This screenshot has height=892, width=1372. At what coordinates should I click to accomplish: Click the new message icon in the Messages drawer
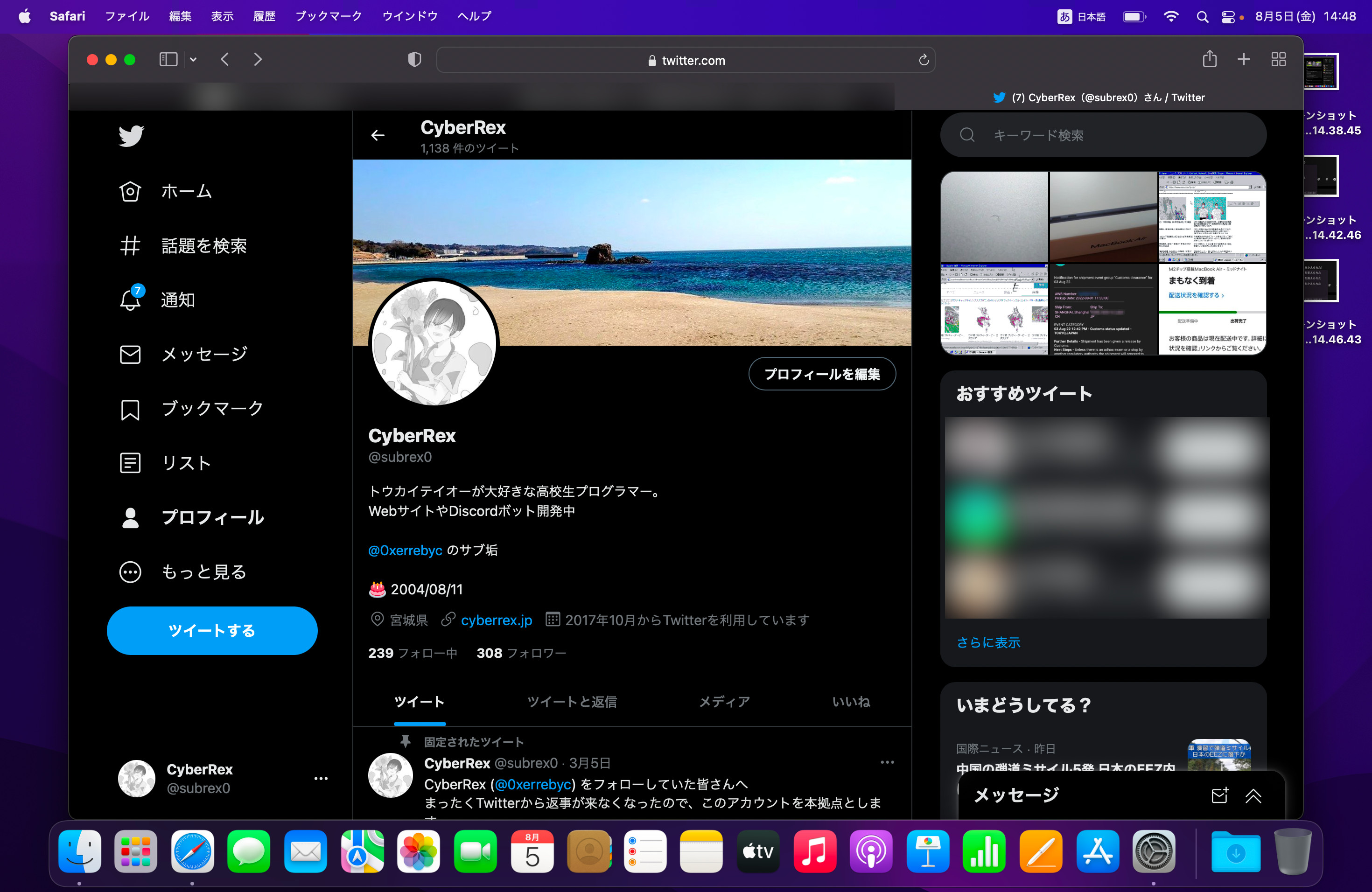tap(1219, 796)
